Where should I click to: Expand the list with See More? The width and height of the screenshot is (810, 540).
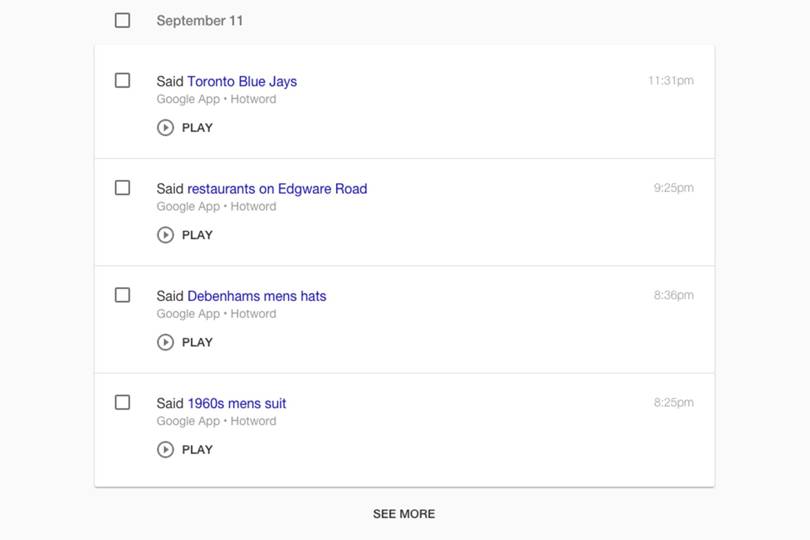click(x=404, y=514)
